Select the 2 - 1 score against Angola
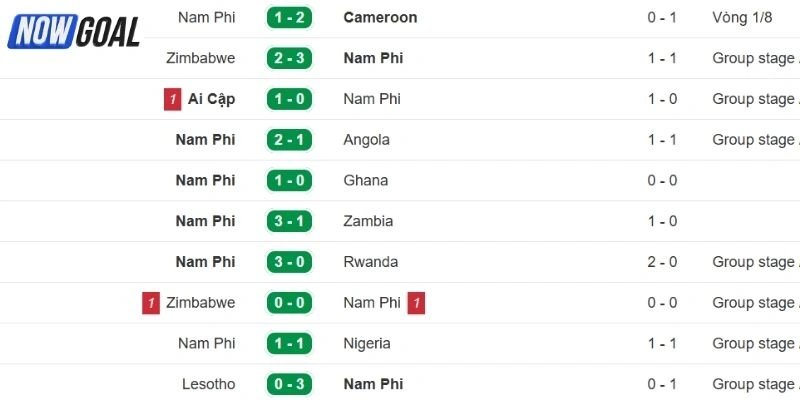Screen dimensions: 800x400 [x=290, y=140]
